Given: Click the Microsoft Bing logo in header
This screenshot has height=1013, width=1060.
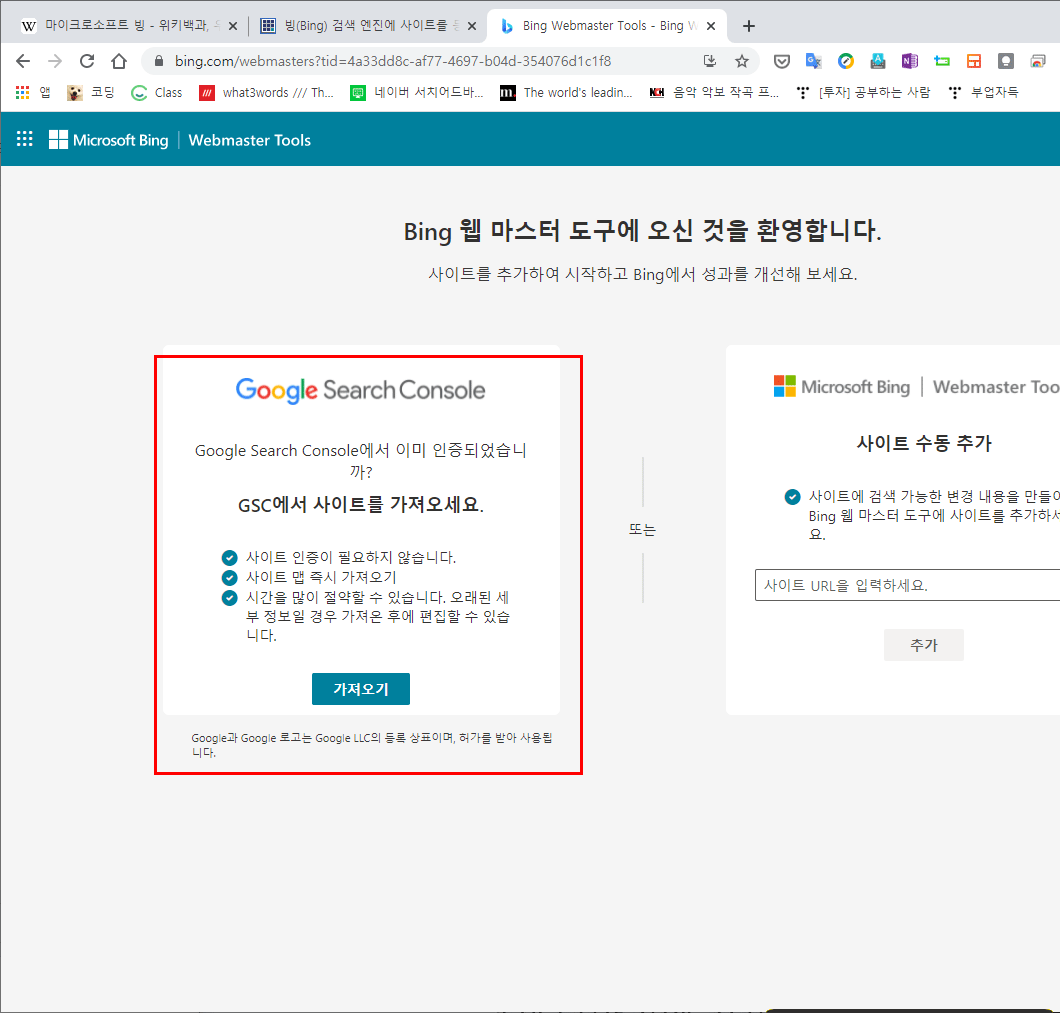Looking at the screenshot, I should (x=109, y=140).
